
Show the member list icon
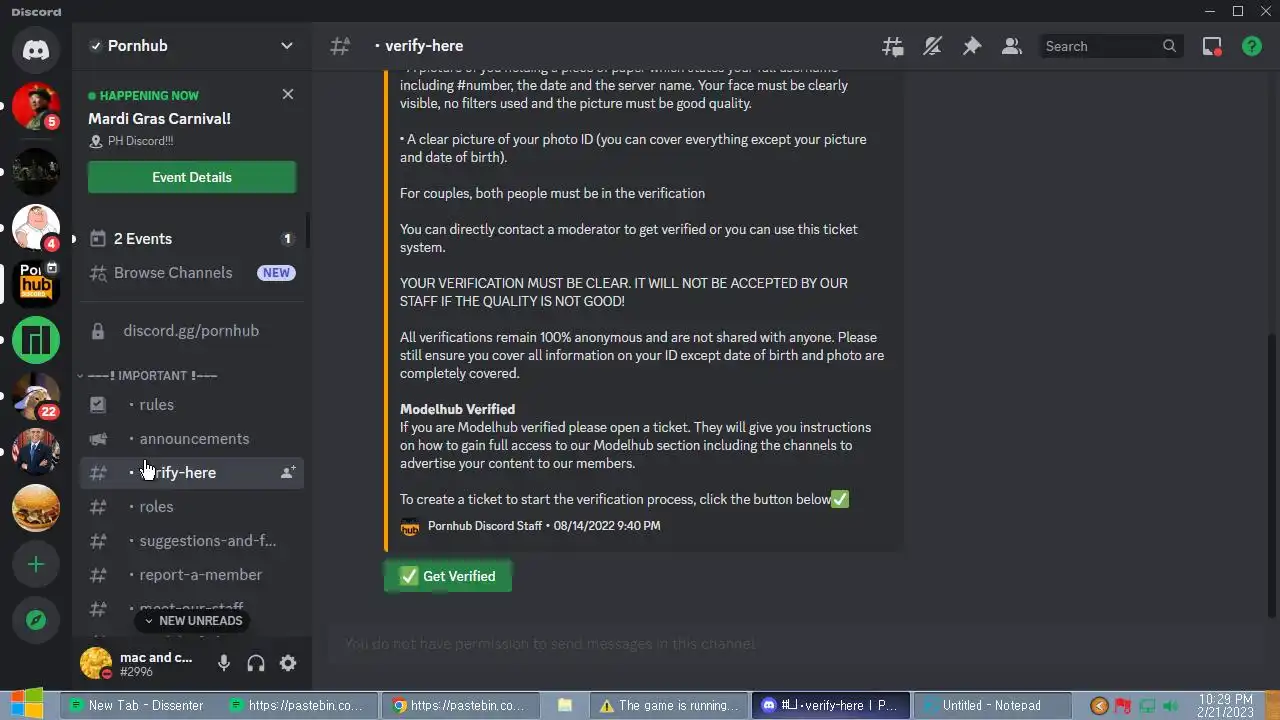[1011, 46]
